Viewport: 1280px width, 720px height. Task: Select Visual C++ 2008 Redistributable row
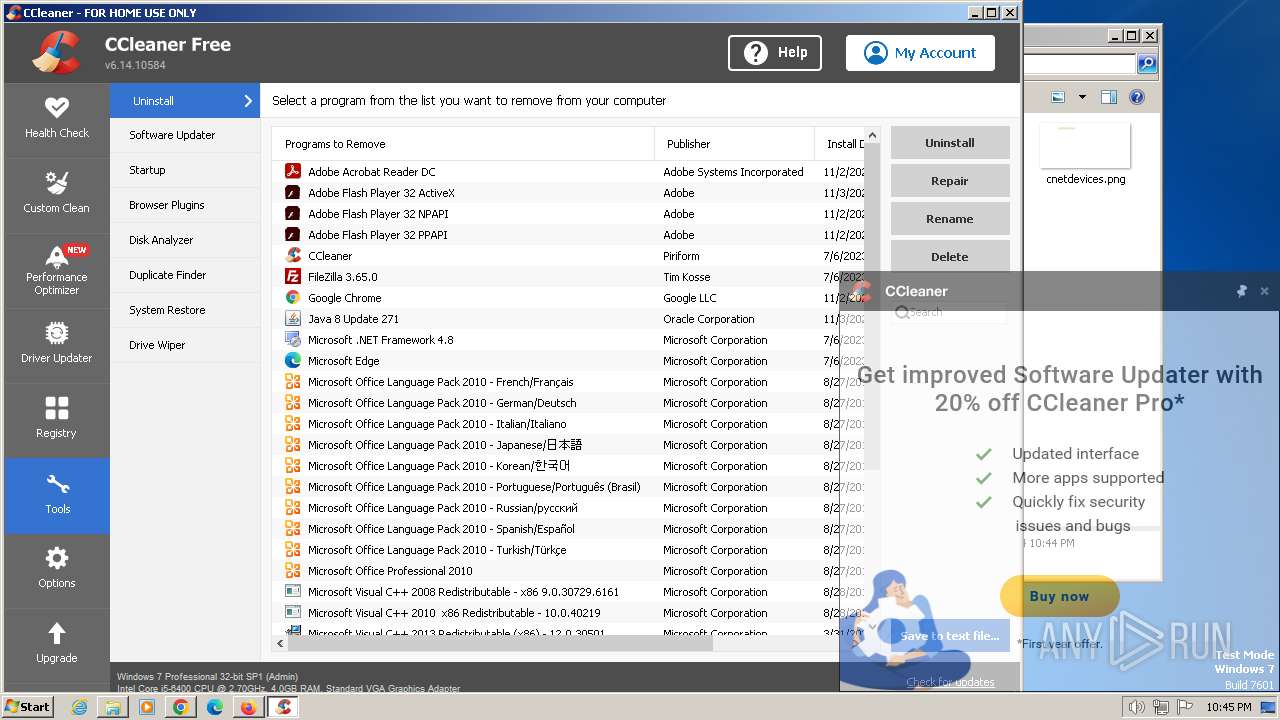570,592
